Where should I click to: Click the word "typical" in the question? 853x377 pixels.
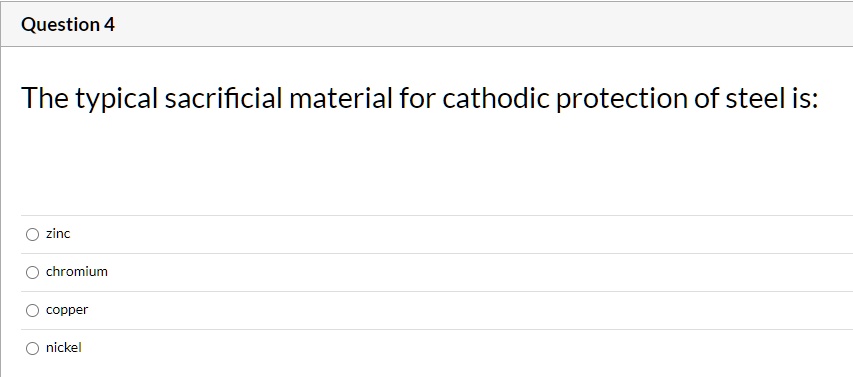point(116,100)
